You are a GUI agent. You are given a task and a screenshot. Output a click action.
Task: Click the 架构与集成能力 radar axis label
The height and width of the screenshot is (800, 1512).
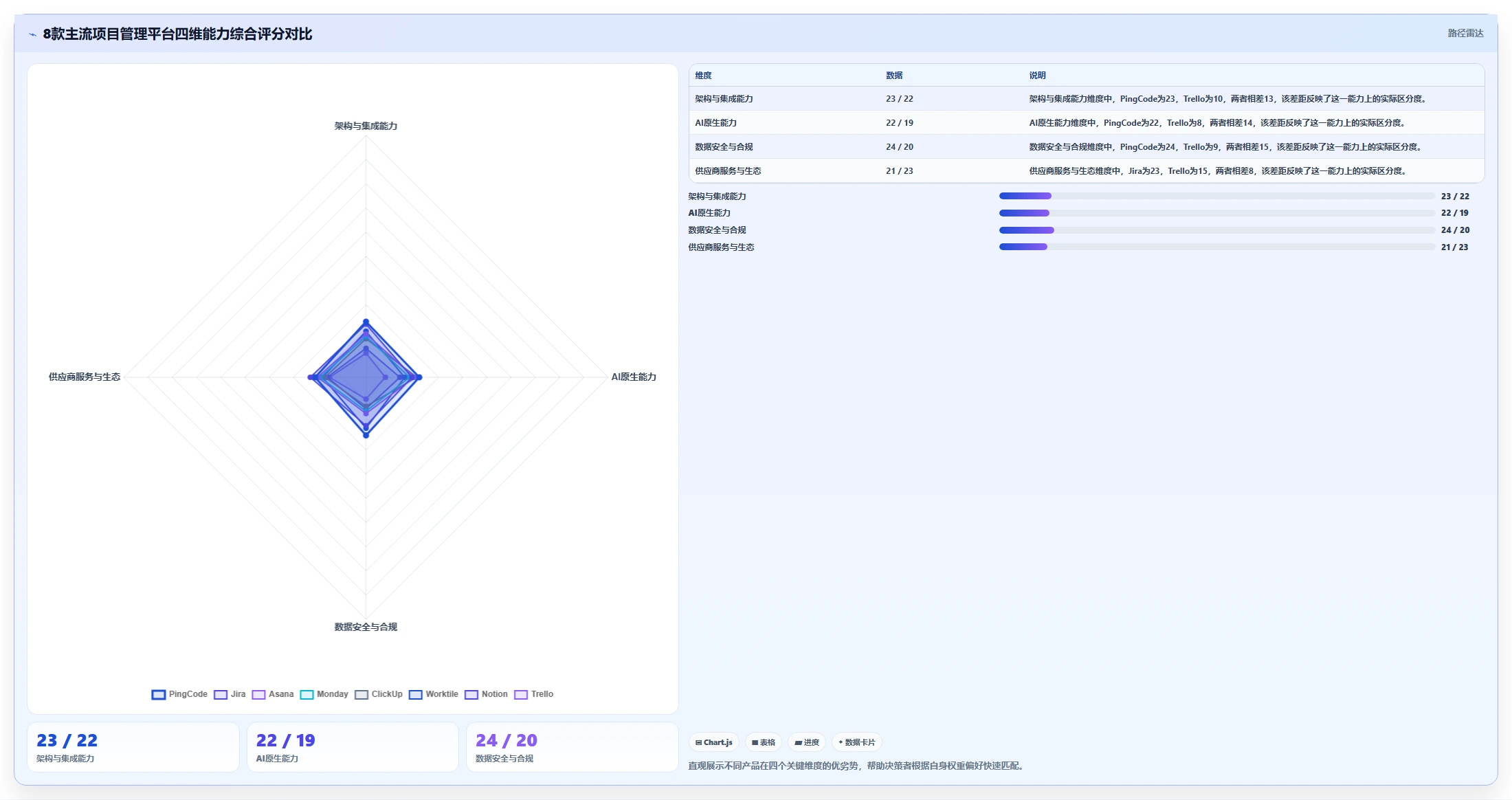click(x=366, y=126)
